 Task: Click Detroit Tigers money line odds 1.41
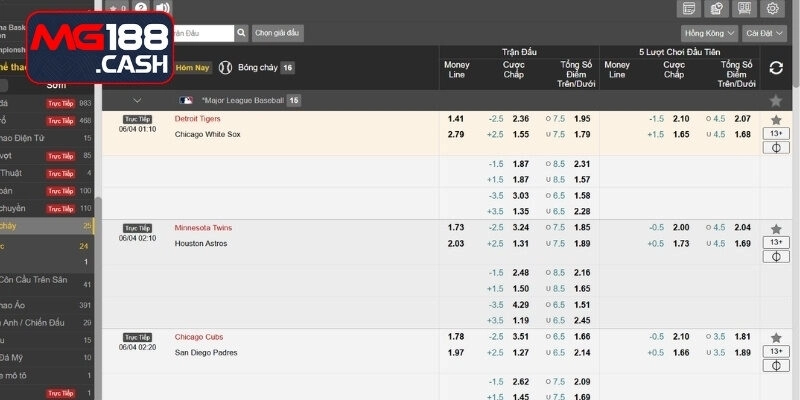(x=456, y=119)
